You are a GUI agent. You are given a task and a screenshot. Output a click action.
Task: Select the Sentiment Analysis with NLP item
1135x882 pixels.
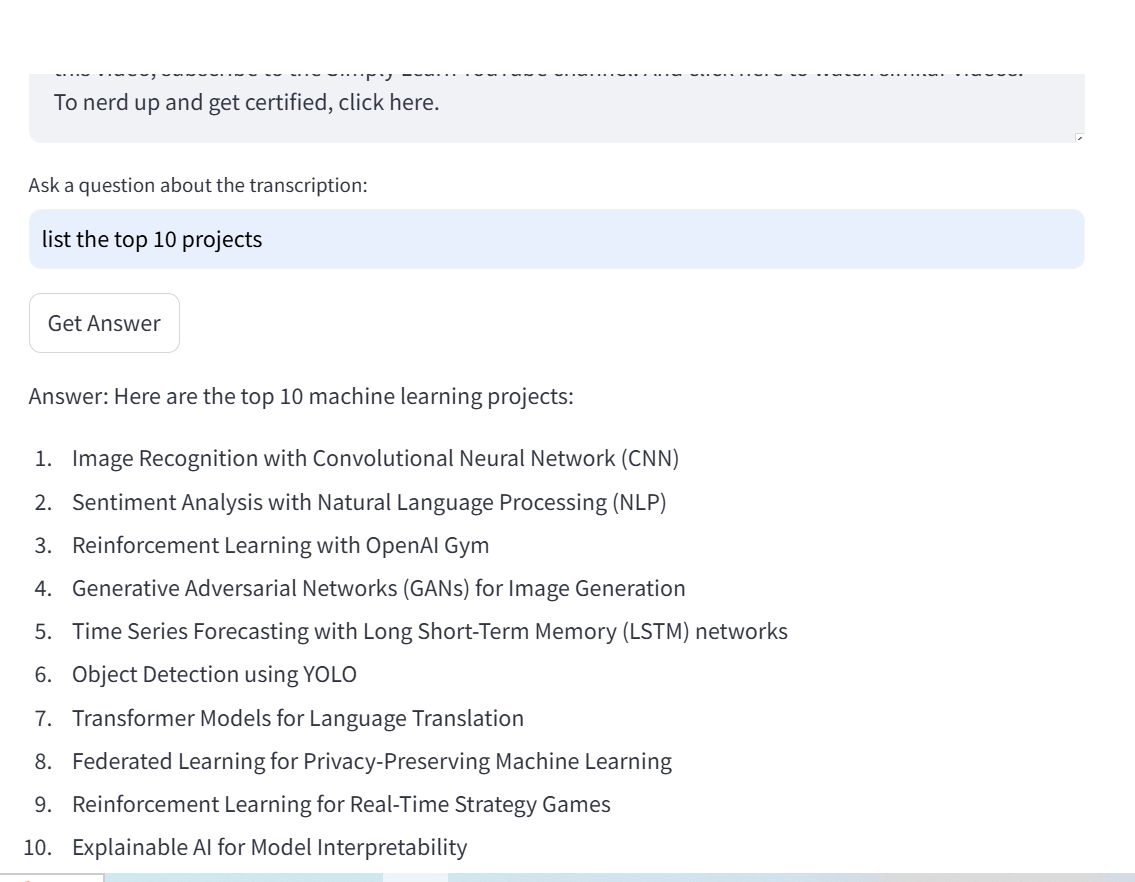click(x=369, y=502)
